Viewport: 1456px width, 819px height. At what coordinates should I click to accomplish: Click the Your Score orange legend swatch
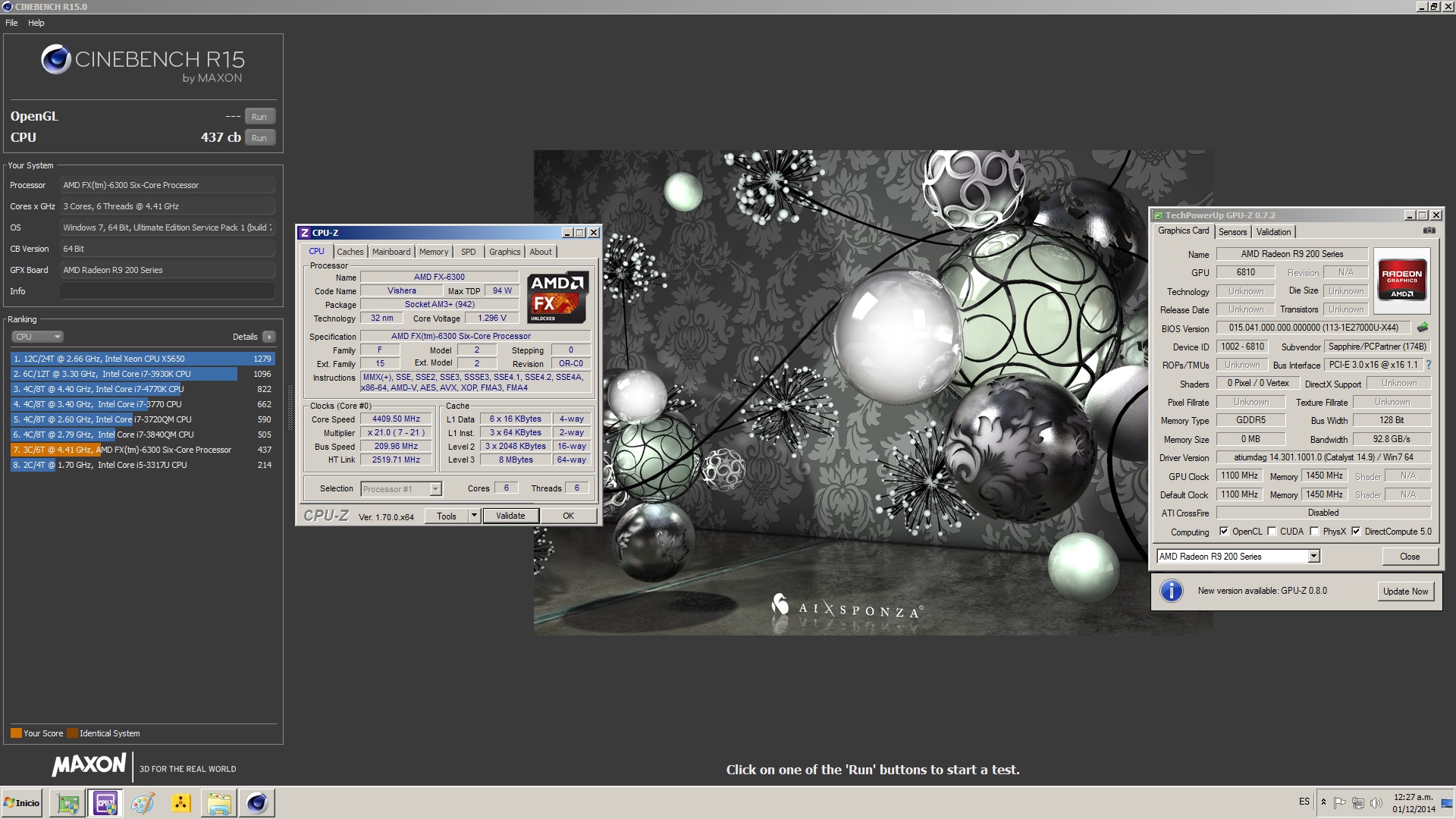tap(16, 733)
